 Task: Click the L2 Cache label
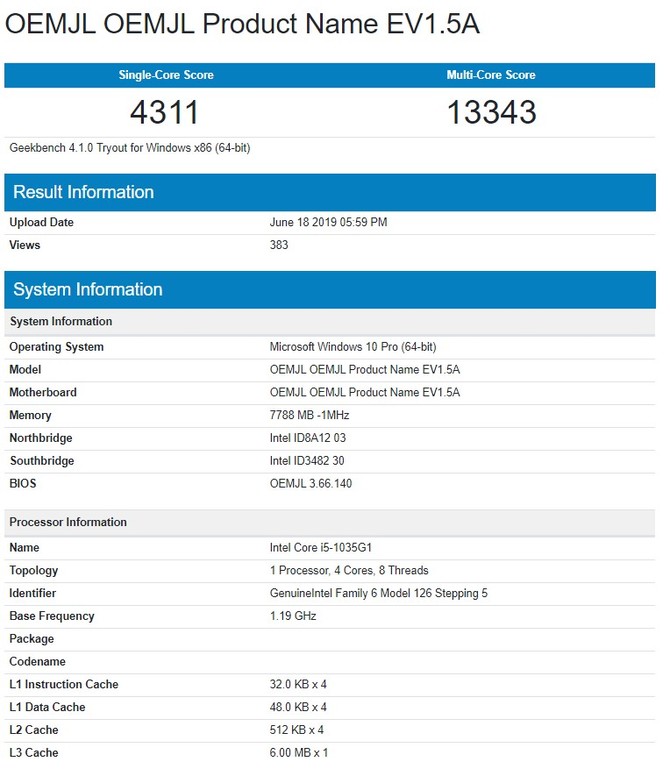[x=34, y=730]
